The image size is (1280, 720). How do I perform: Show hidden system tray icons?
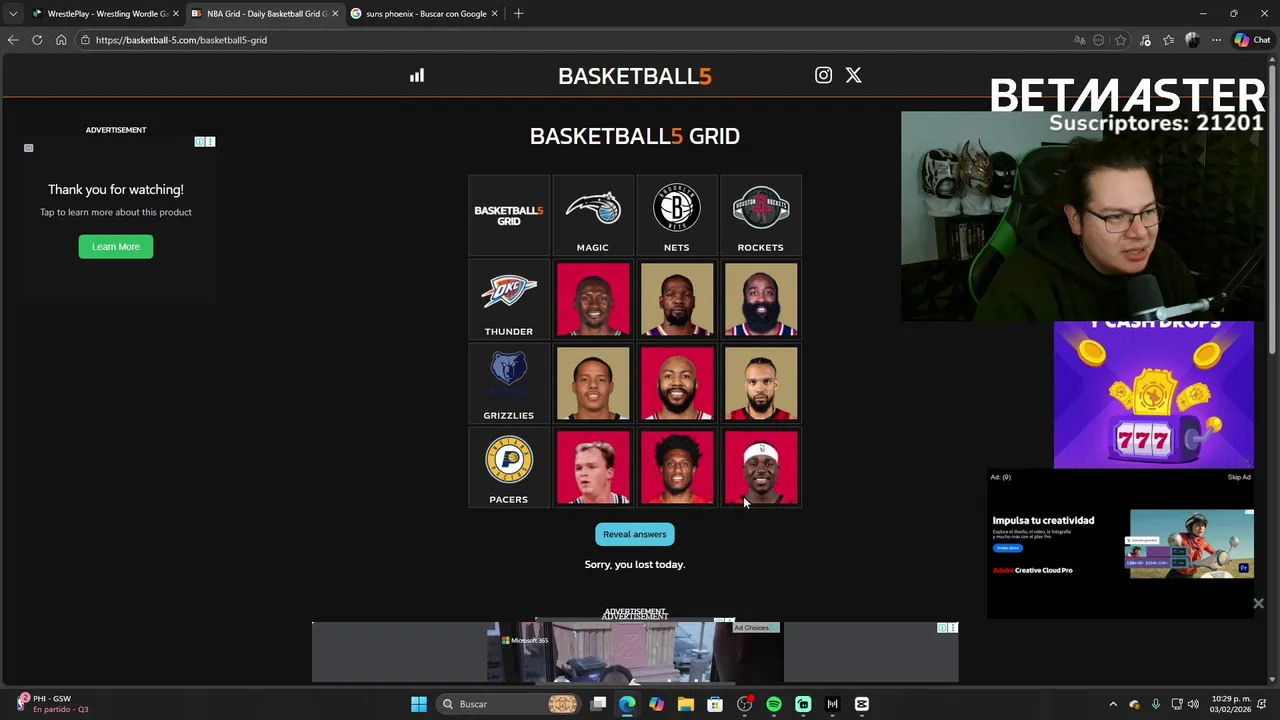[1113, 704]
